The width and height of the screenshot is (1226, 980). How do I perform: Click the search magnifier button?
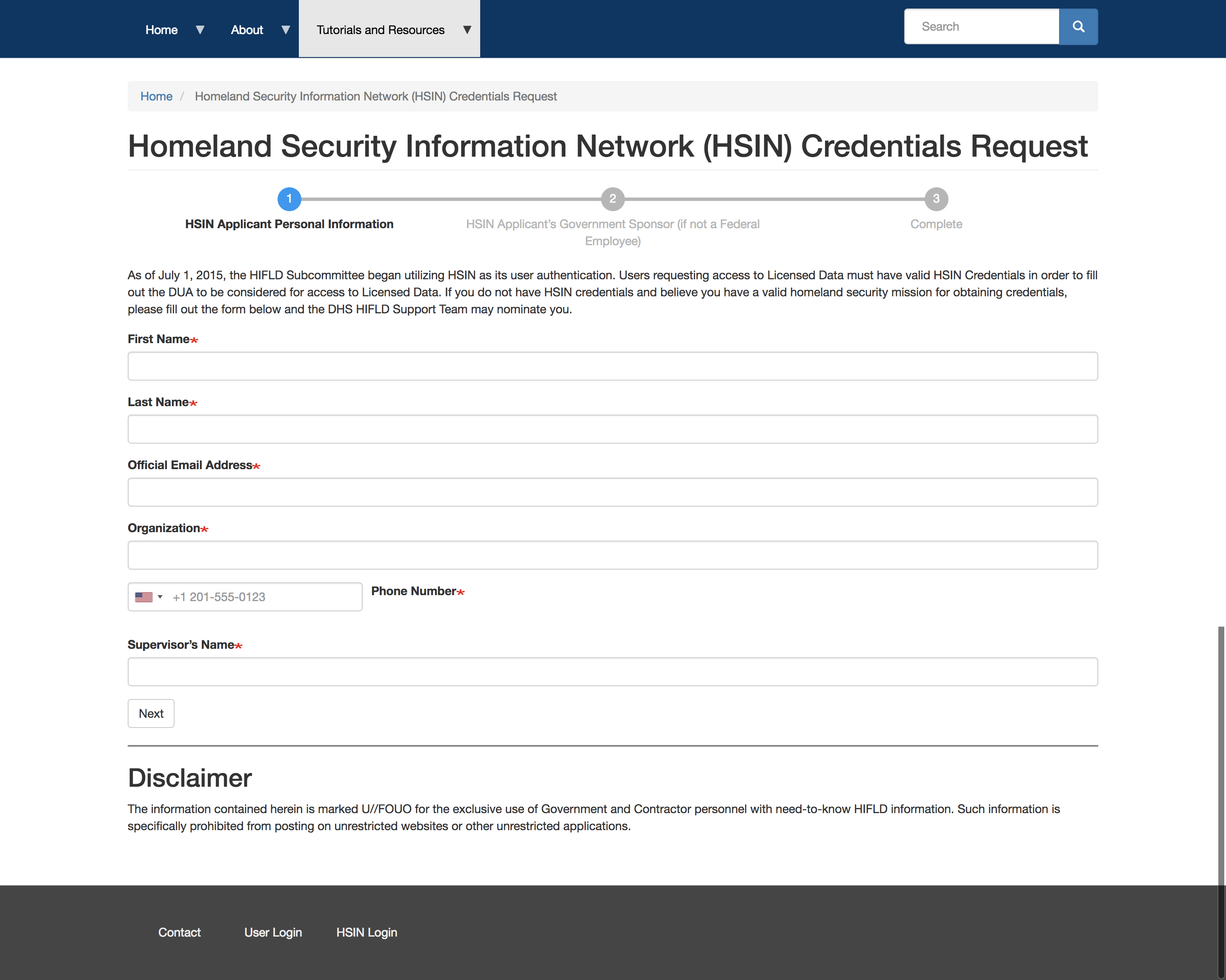tap(1078, 27)
